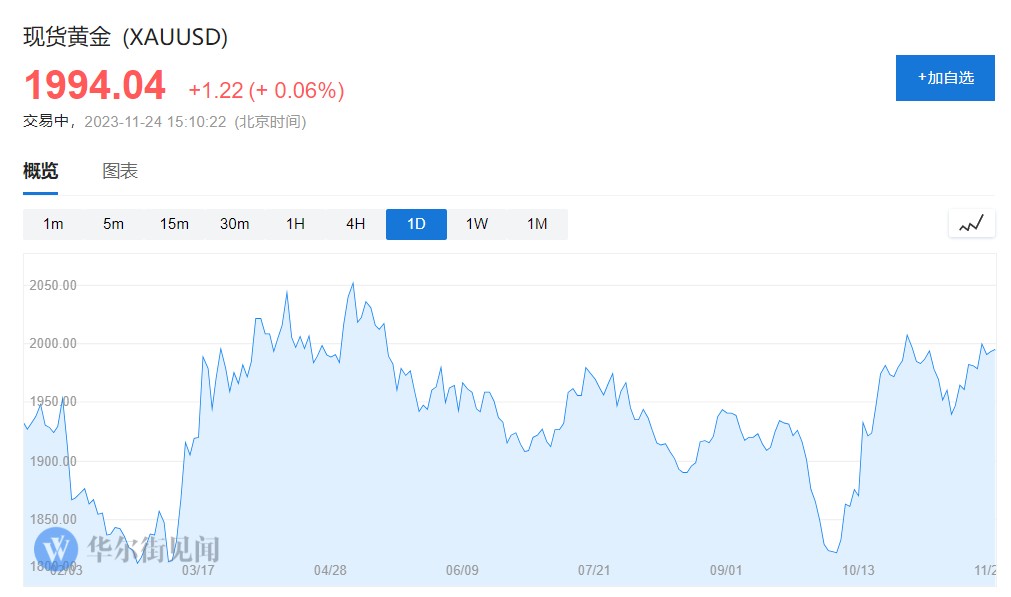
Task: Click the 2050.00 price axis label
Action: pos(53,285)
